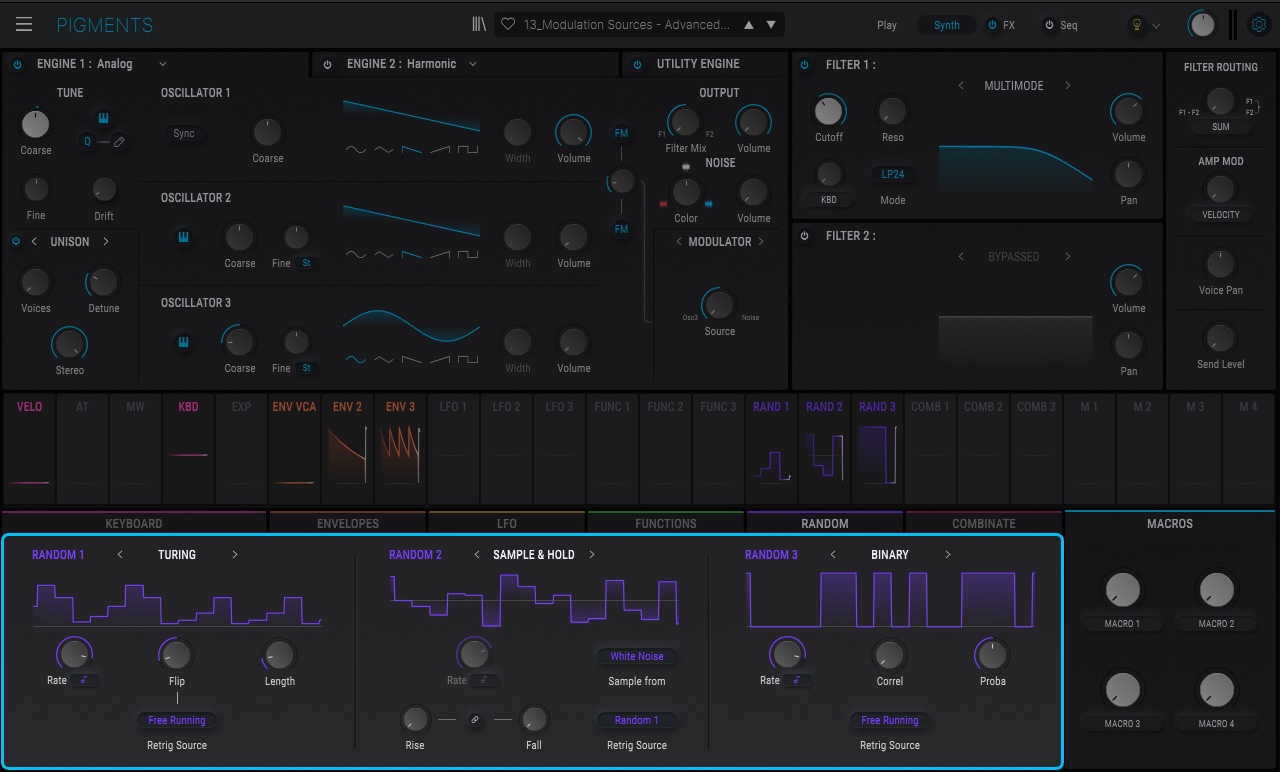
Task: Select the RAND 2 modulation source slot
Action: pyautogui.click(x=825, y=448)
